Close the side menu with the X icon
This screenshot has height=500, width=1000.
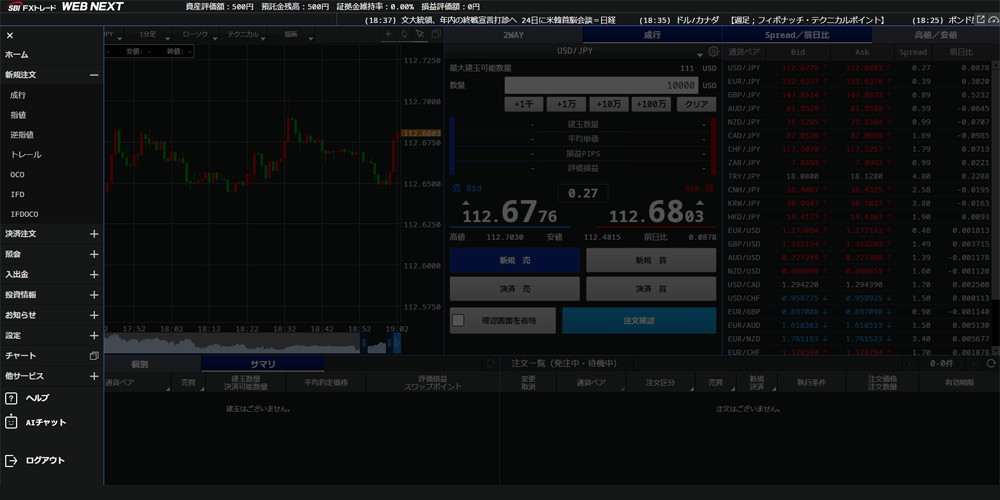pos(10,36)
